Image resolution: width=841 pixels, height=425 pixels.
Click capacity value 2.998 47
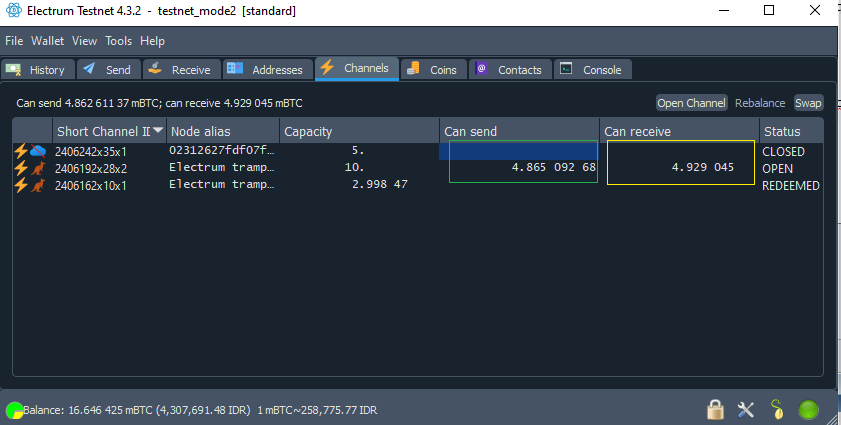point(380,185)
